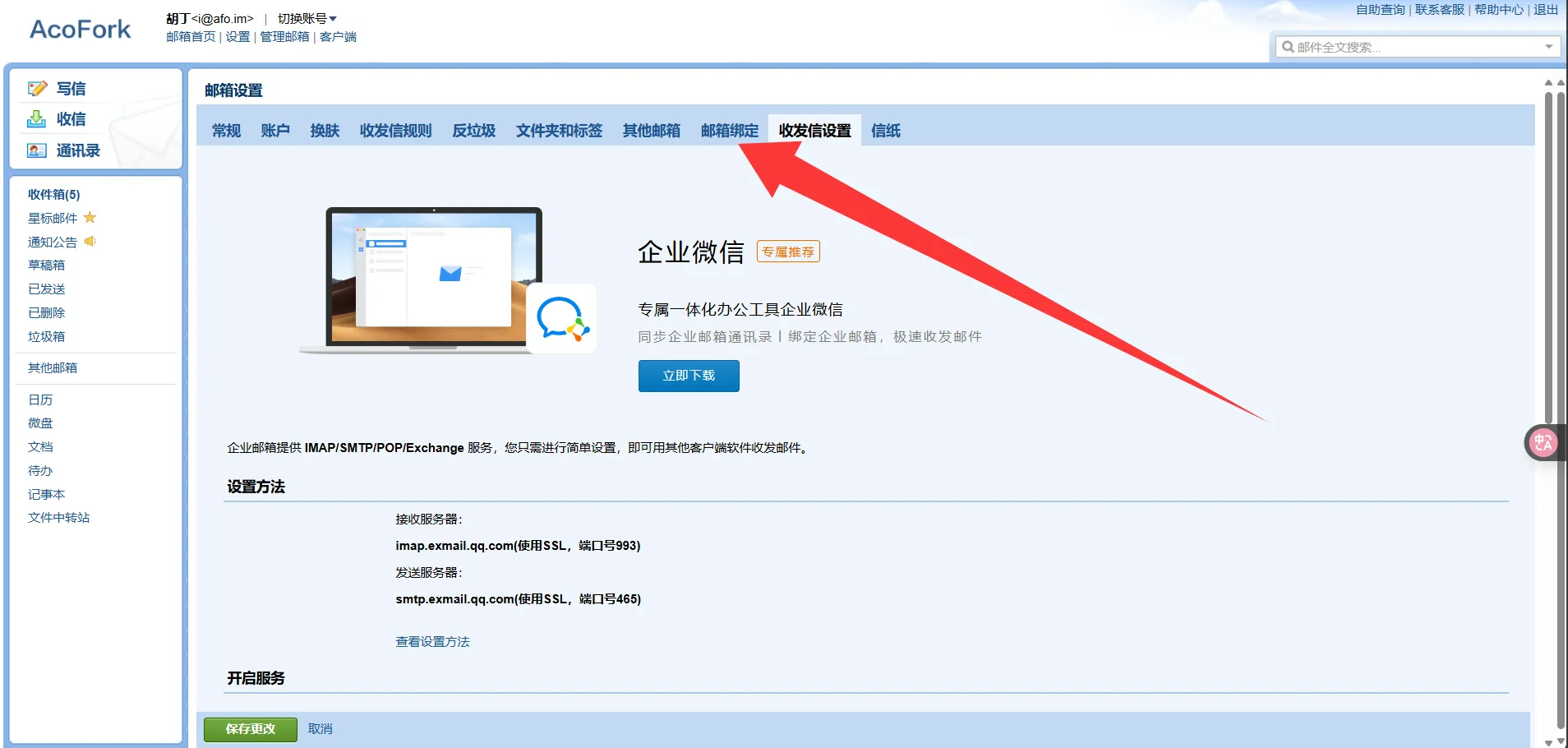
Task: Switch to the 反垃圾 tab
Action: [x=473, y=131]
